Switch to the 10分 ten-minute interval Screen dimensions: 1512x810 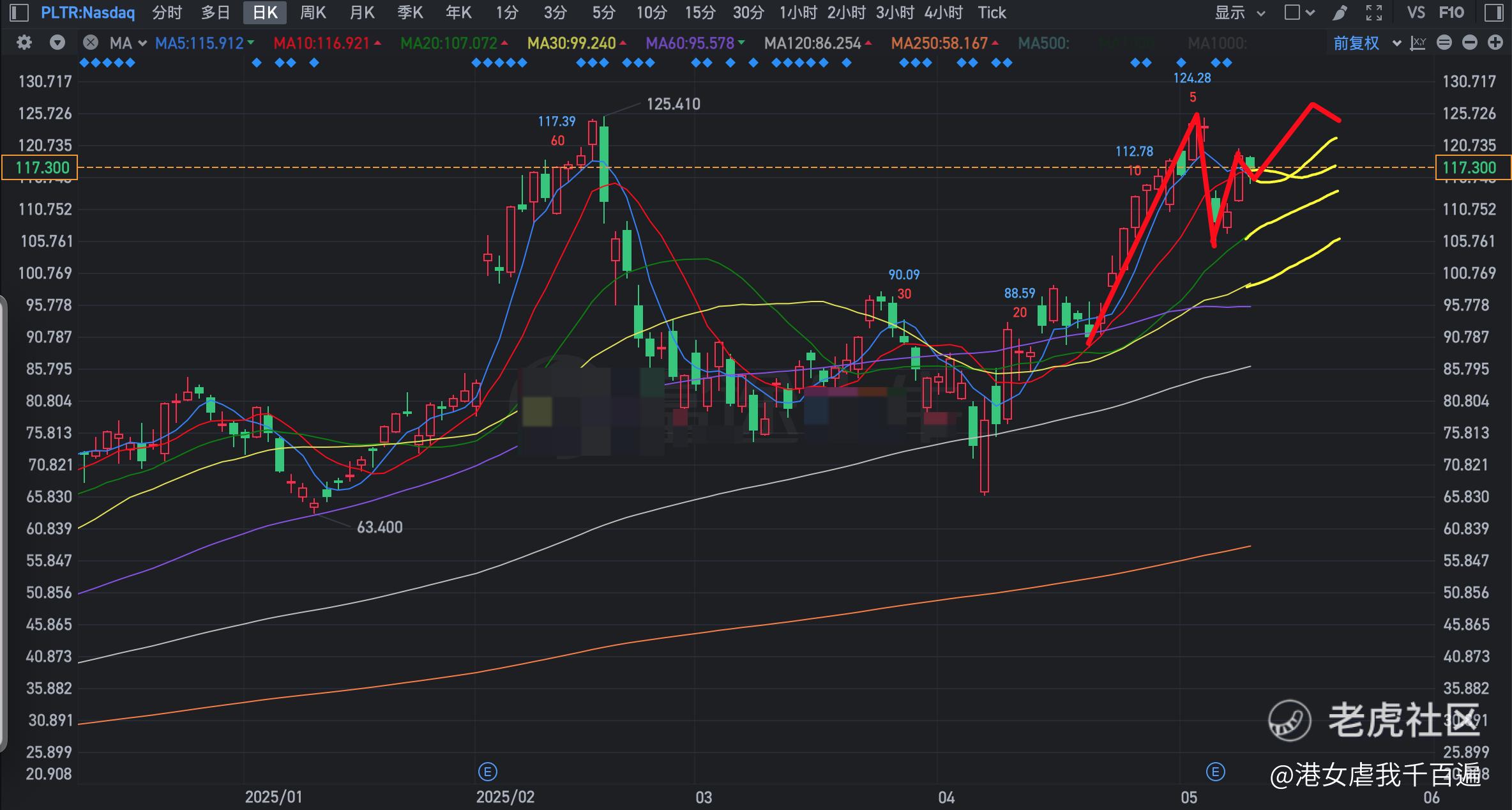coord(652,12)
